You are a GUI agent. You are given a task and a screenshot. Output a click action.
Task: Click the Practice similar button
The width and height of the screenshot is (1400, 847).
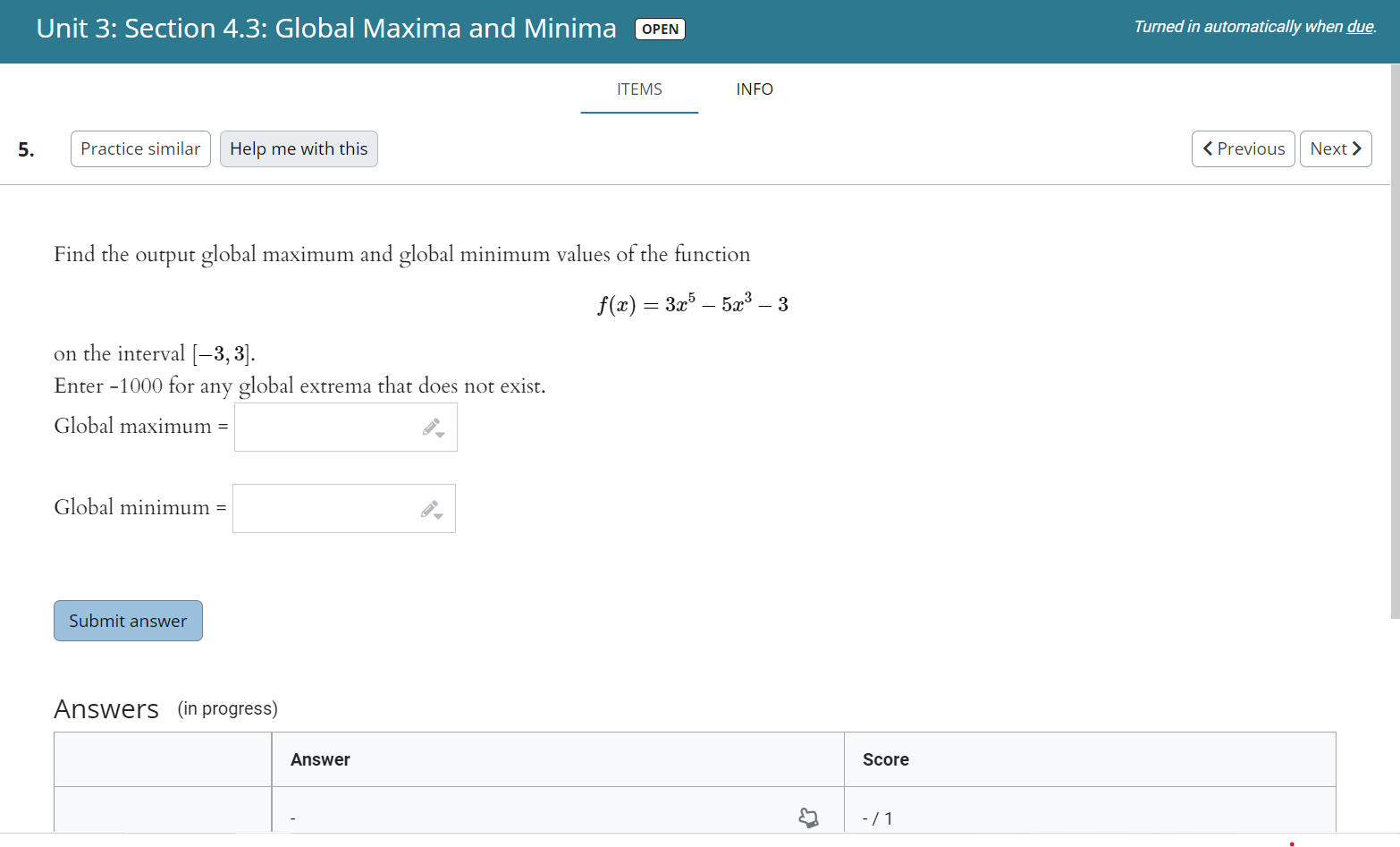click(x=139, y=148)
